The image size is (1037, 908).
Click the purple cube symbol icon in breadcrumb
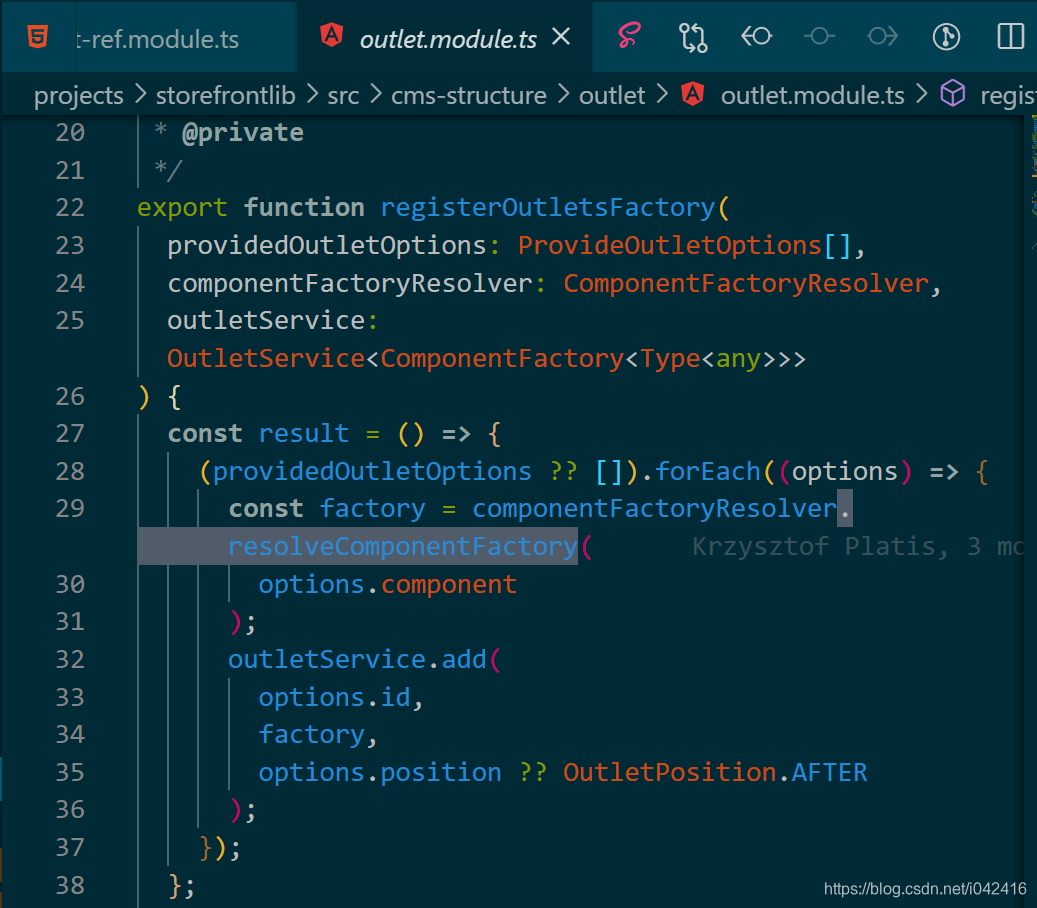click(x=952, y=93)
